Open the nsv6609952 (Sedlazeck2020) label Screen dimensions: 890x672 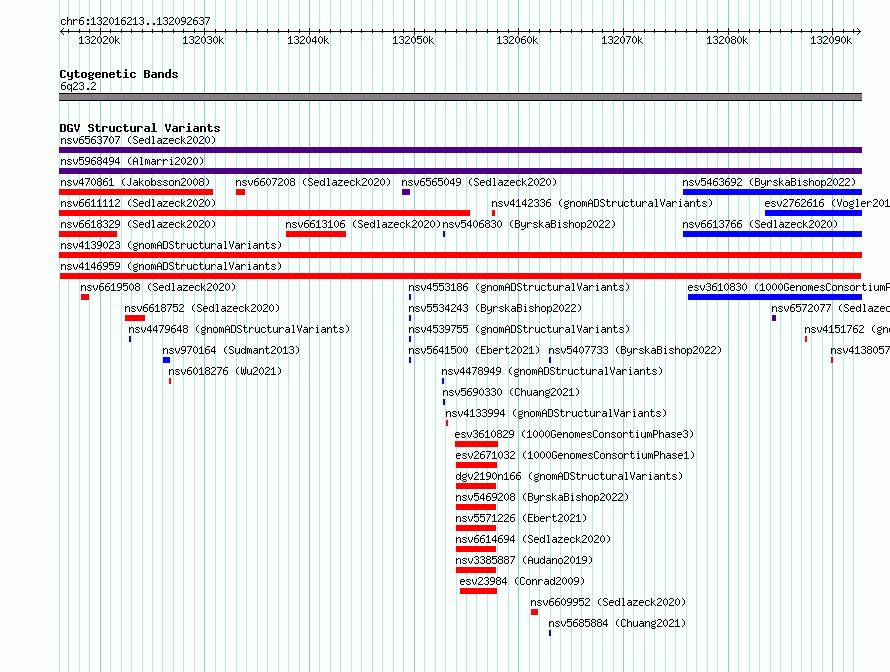tap(608, 602)
